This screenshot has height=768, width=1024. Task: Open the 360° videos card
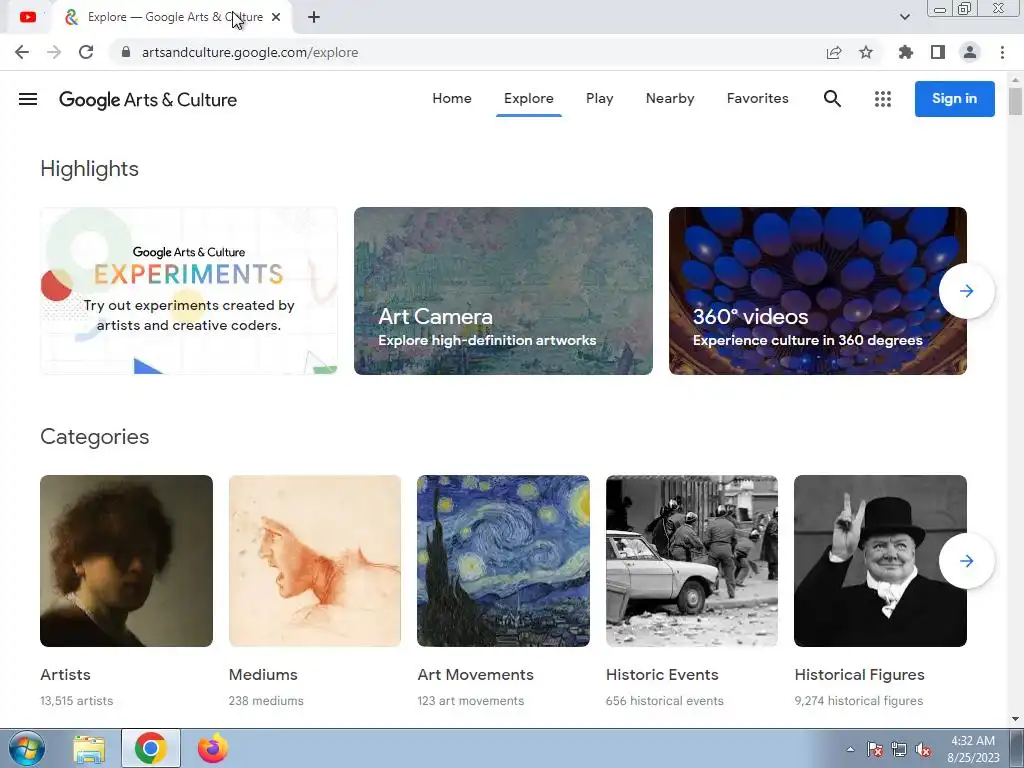818,291
